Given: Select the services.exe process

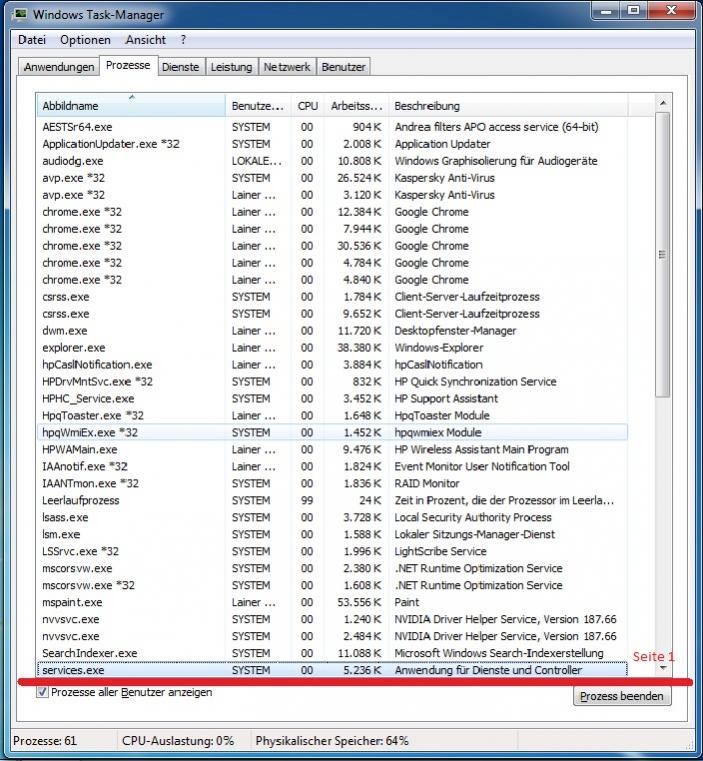Looking at the screenshot, I should tap(332, 670).
